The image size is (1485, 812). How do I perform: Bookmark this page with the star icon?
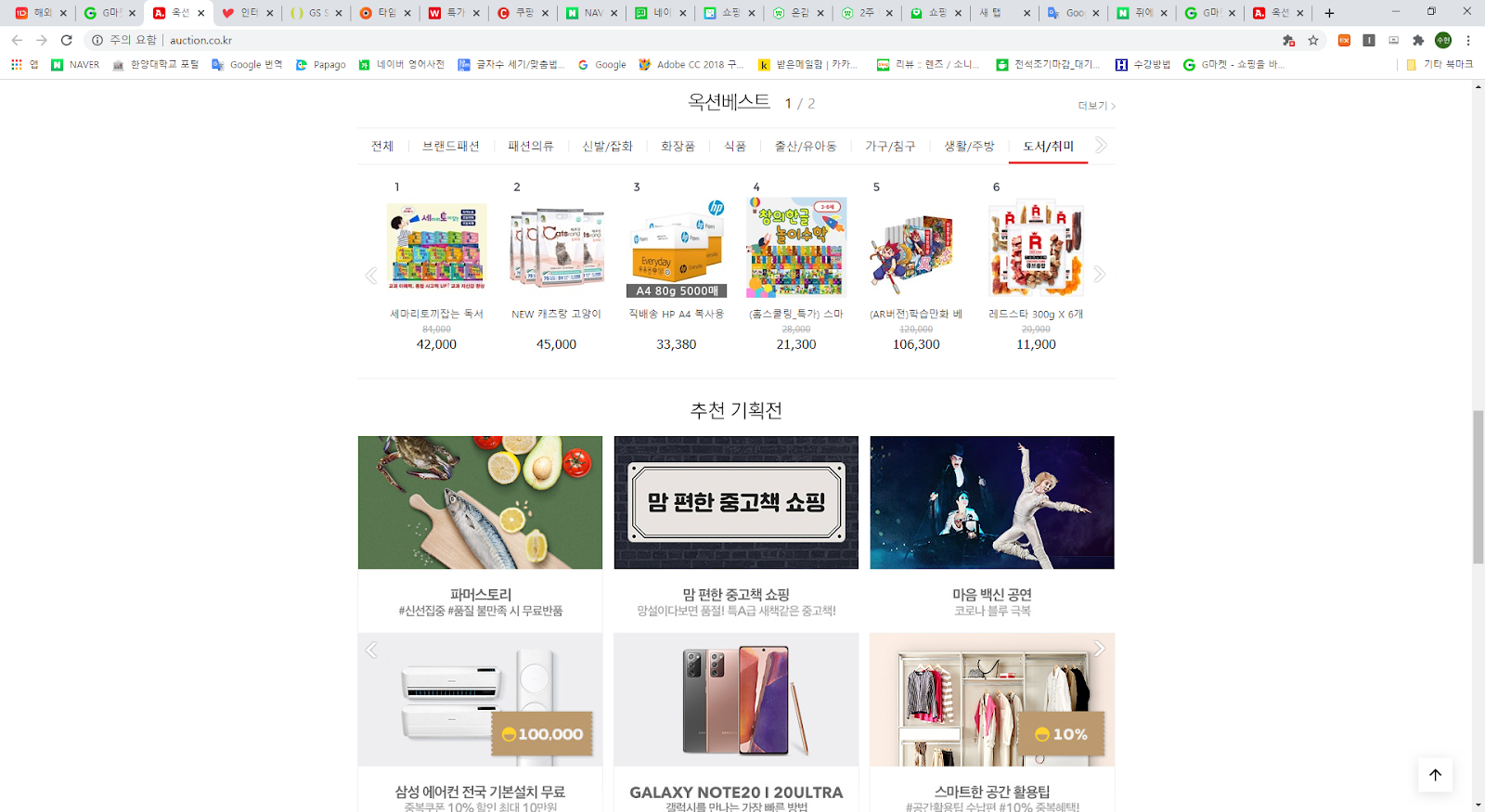click(1313, 40)
